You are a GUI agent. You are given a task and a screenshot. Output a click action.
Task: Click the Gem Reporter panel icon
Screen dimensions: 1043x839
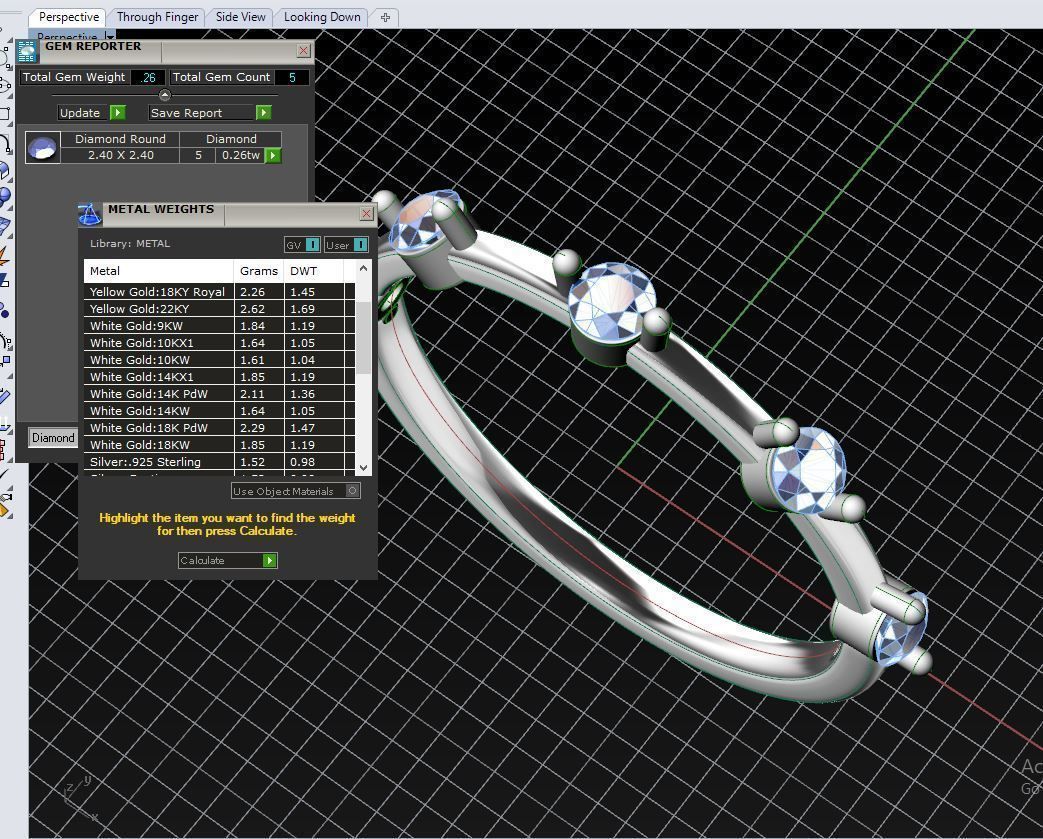[x=27, y=51]
